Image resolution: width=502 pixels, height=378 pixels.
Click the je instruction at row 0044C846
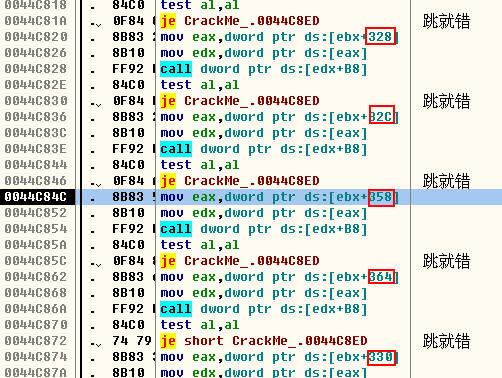240,181
